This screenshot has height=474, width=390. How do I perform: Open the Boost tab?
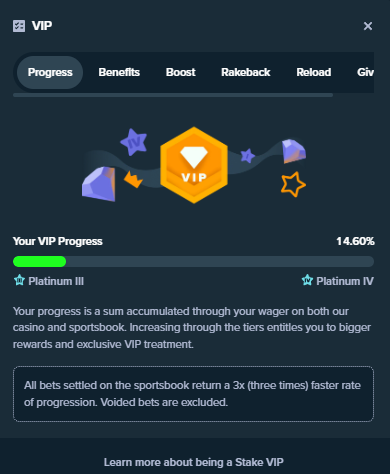(x=181, y=72)
